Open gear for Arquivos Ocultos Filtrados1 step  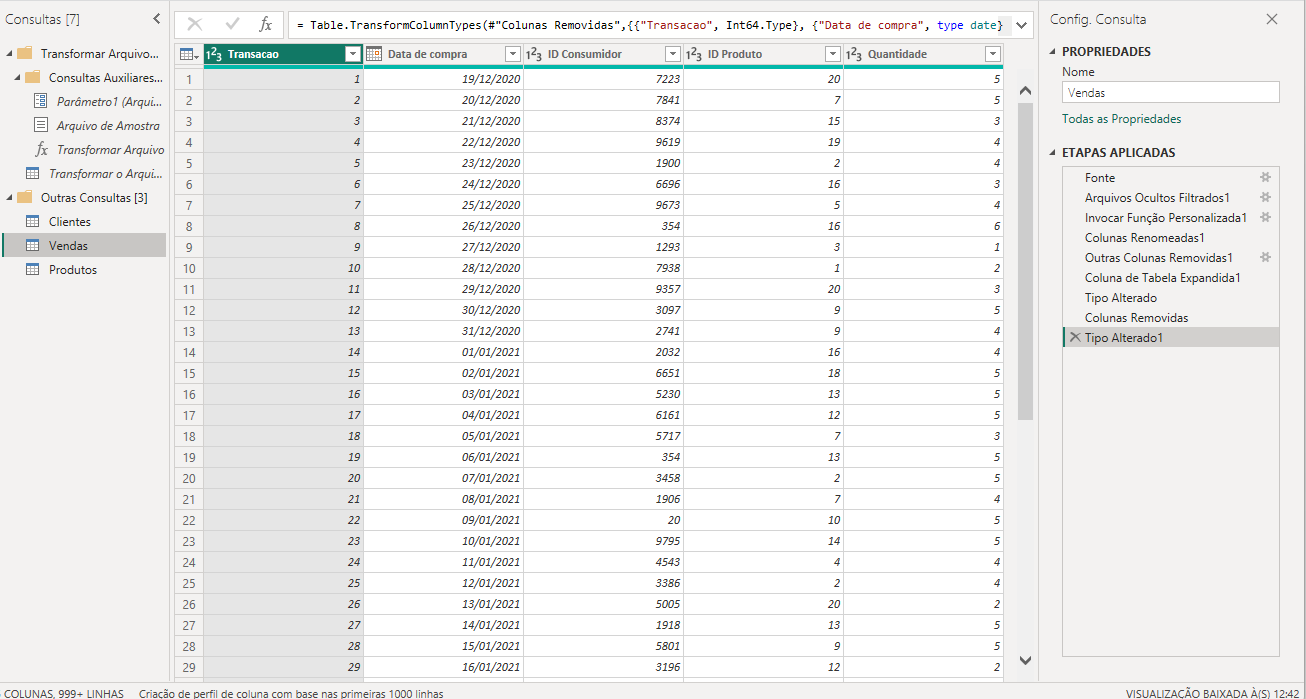pyautogui.click(x=1265, y=198)
